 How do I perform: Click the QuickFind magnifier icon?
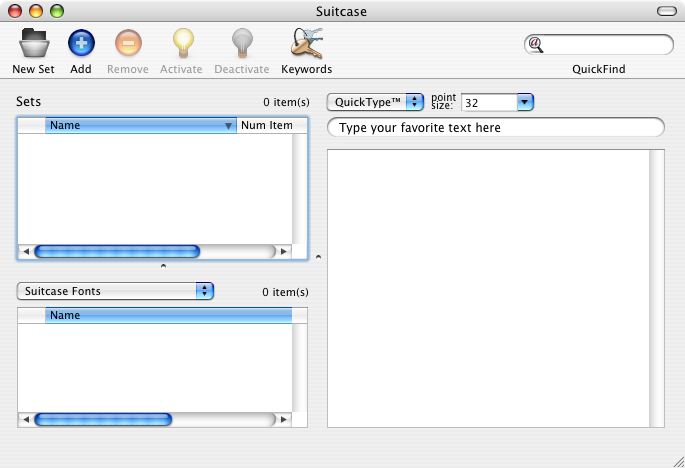click(x=536, y=44)
